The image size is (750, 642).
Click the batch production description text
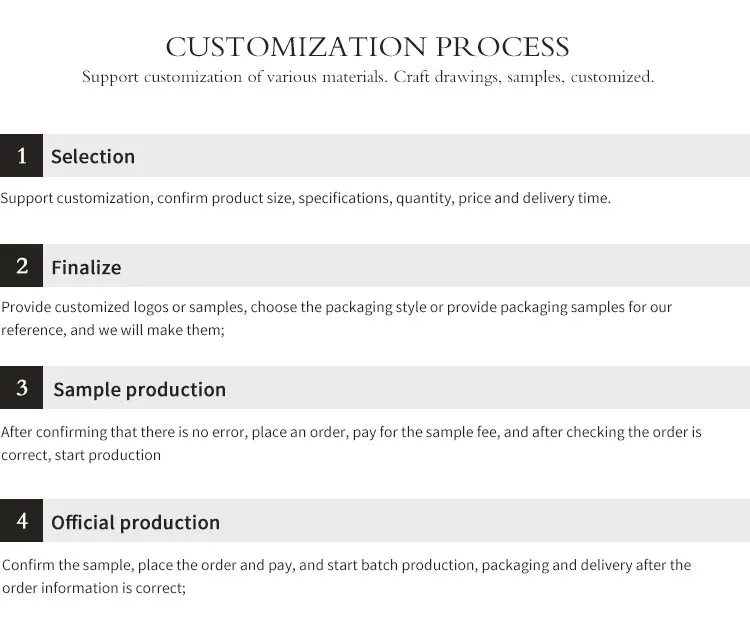[x=346, y=565]
